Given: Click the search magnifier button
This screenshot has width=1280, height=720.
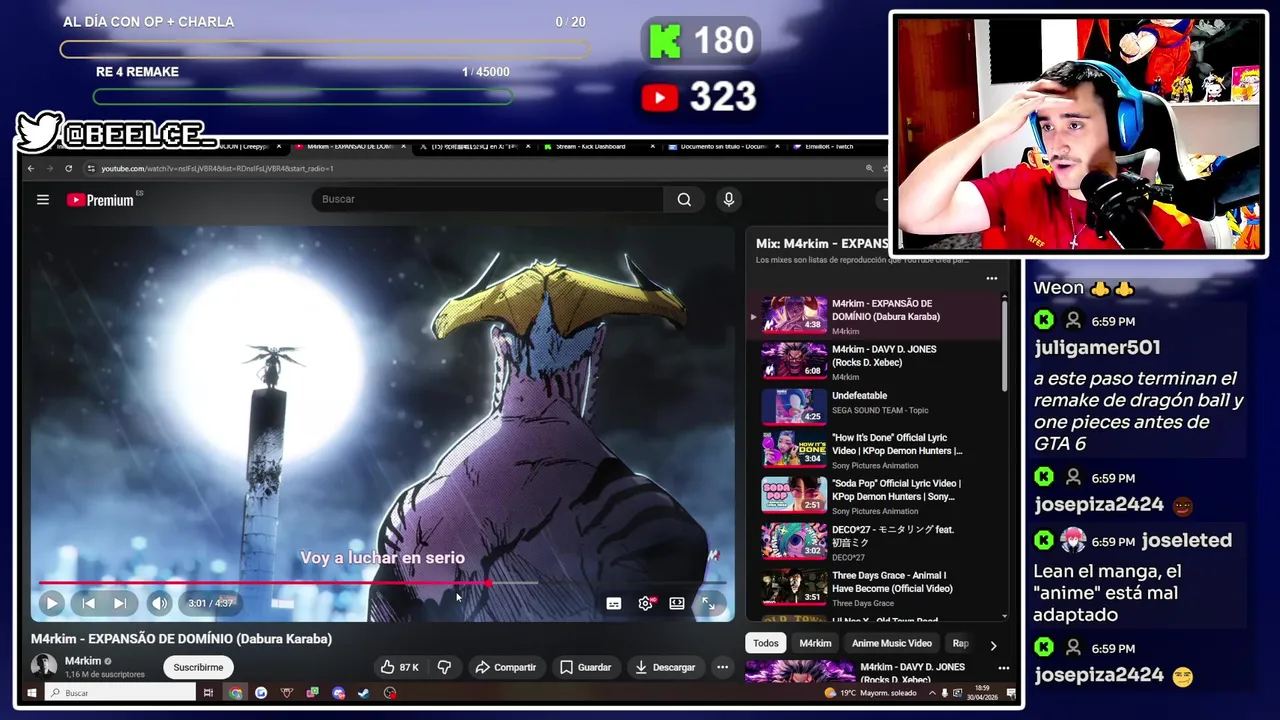Looking at the screenshot, I should click(x=684, y=199).
